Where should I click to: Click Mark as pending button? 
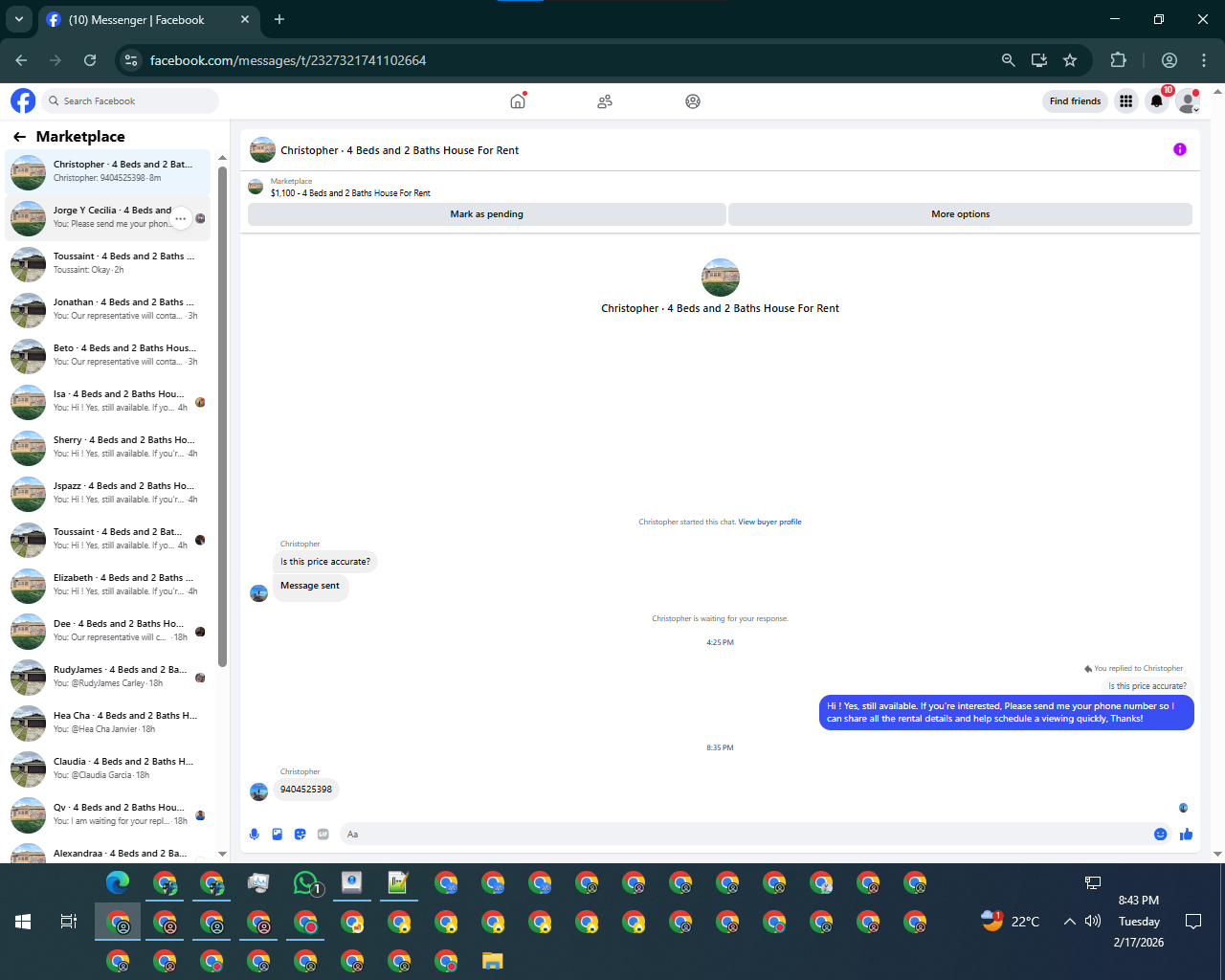486,214
